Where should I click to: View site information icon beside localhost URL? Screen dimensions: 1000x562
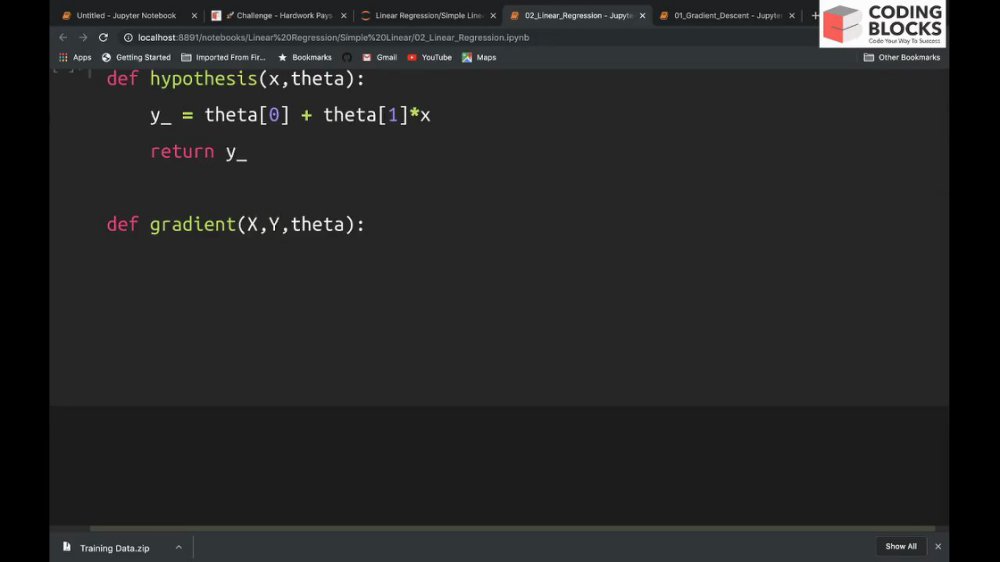click(128, 38)
